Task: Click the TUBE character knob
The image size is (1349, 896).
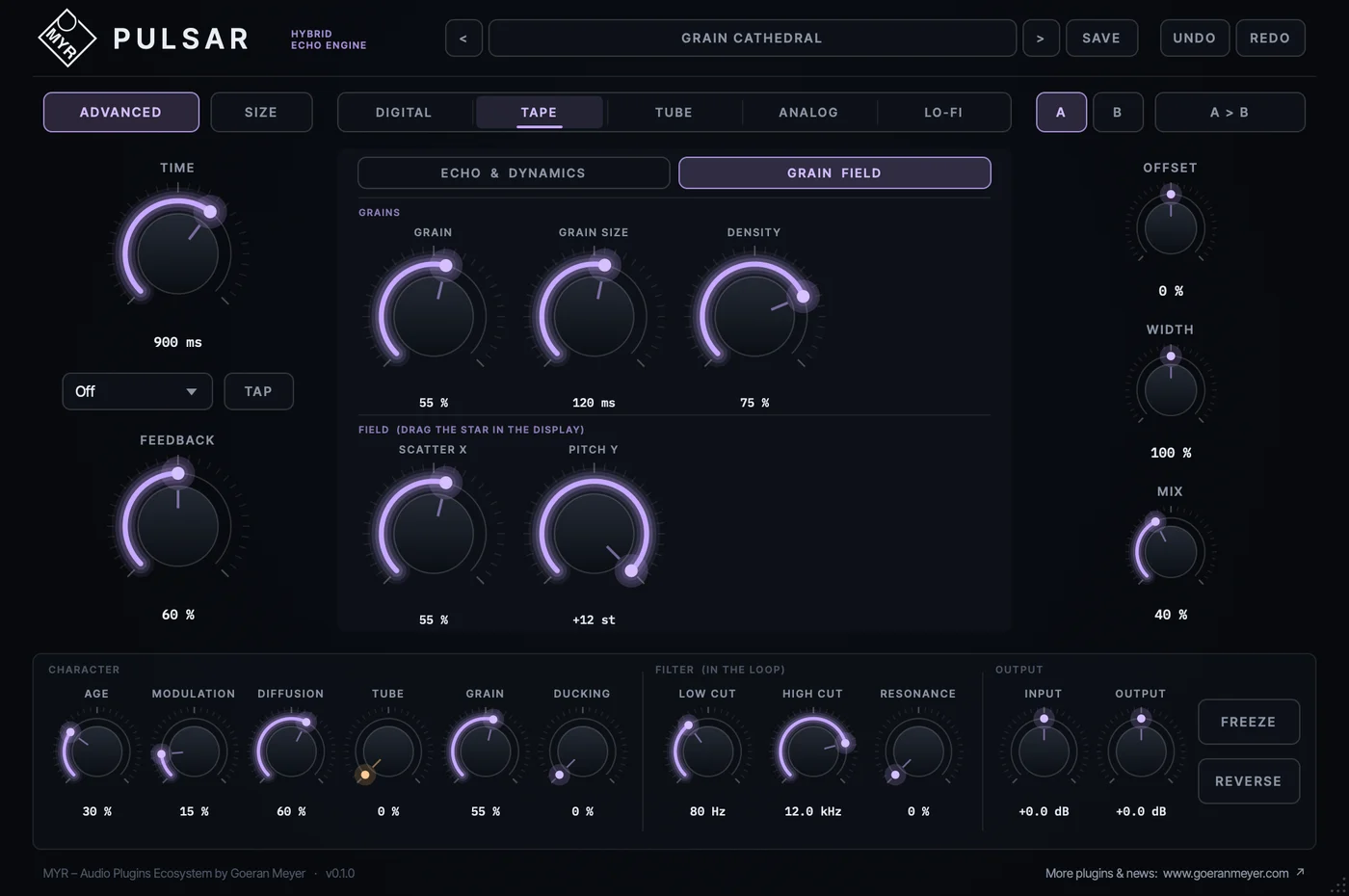Action: [x=387, y=751]
